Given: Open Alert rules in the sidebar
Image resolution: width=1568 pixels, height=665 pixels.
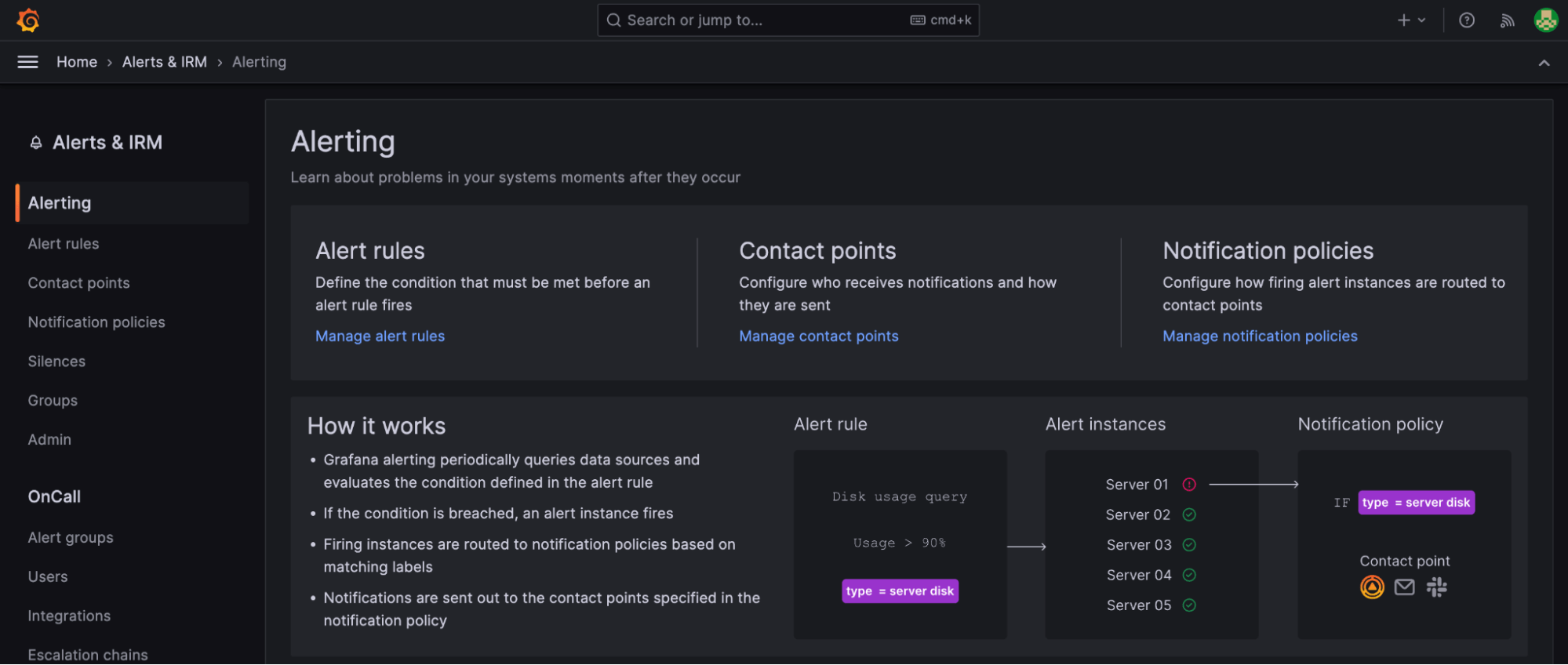Looking at the screenshot, I should coord(64,244).
